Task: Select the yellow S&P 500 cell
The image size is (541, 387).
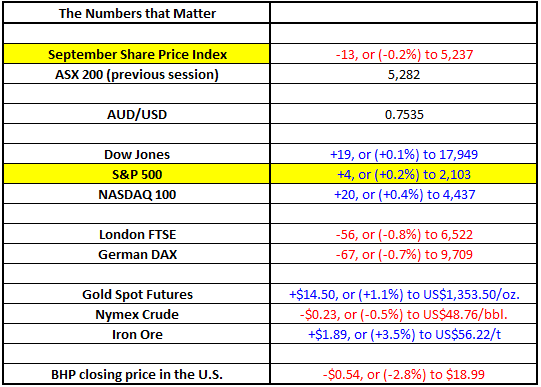Action: coord(137,174)
